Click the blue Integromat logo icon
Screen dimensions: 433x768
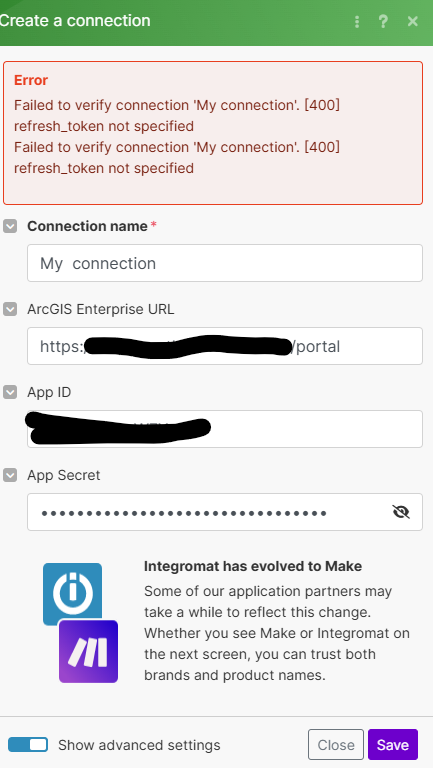72,593
